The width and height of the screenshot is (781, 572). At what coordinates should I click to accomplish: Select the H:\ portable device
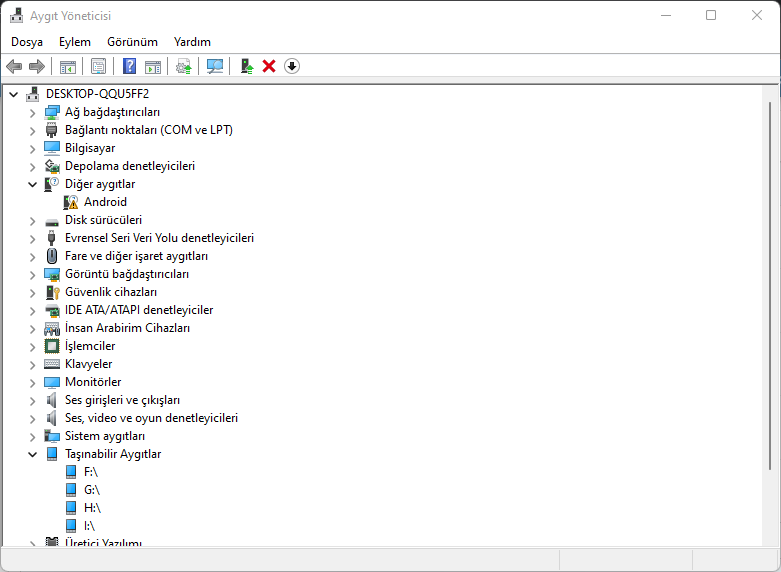(x=92, y=508)
